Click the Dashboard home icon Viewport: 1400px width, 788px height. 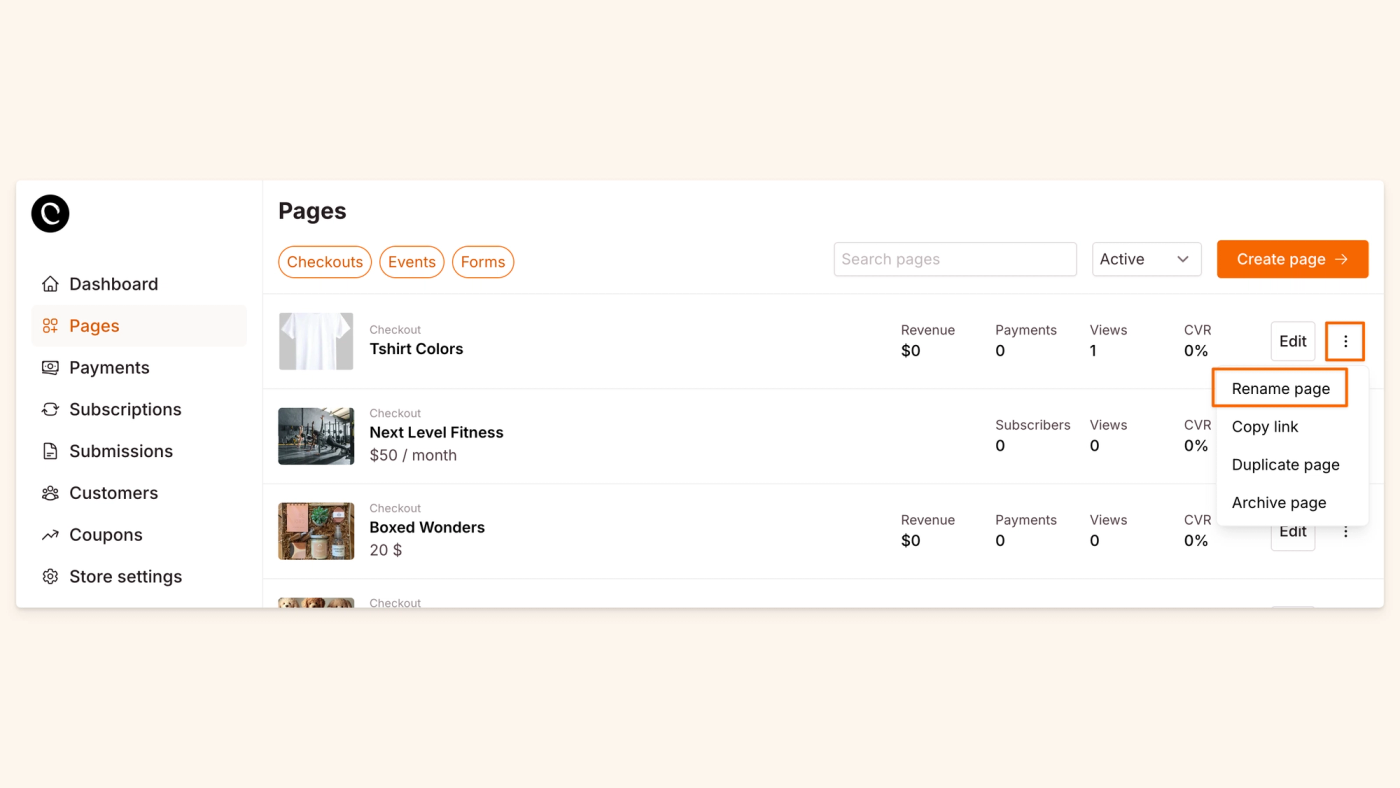[x=50, y=284]
